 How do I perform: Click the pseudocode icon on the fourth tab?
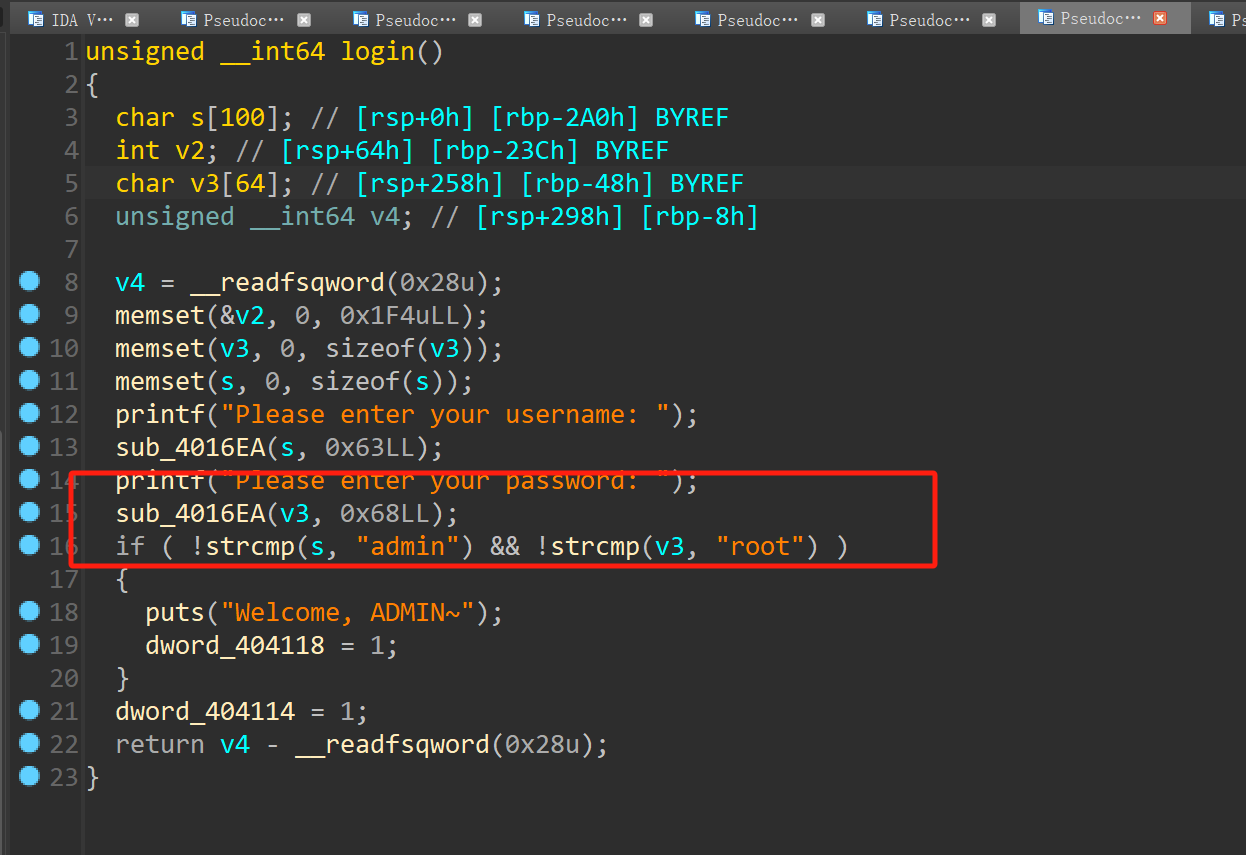[x=530, y=17]
